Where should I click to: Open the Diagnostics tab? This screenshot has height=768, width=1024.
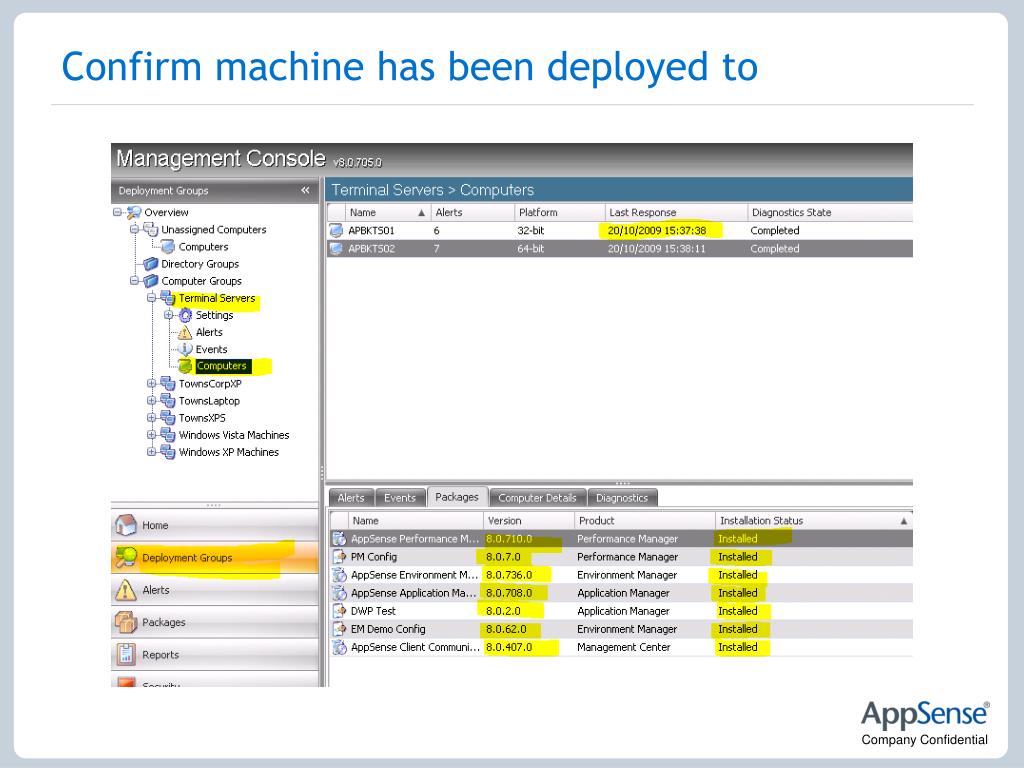622,498
